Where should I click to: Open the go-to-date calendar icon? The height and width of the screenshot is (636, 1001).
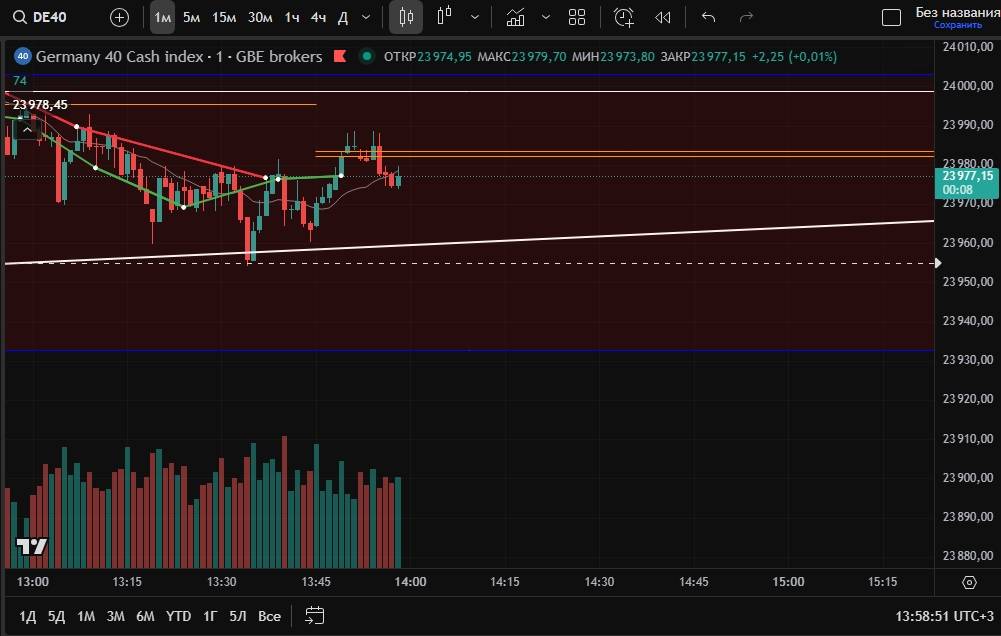pos(314,615)
